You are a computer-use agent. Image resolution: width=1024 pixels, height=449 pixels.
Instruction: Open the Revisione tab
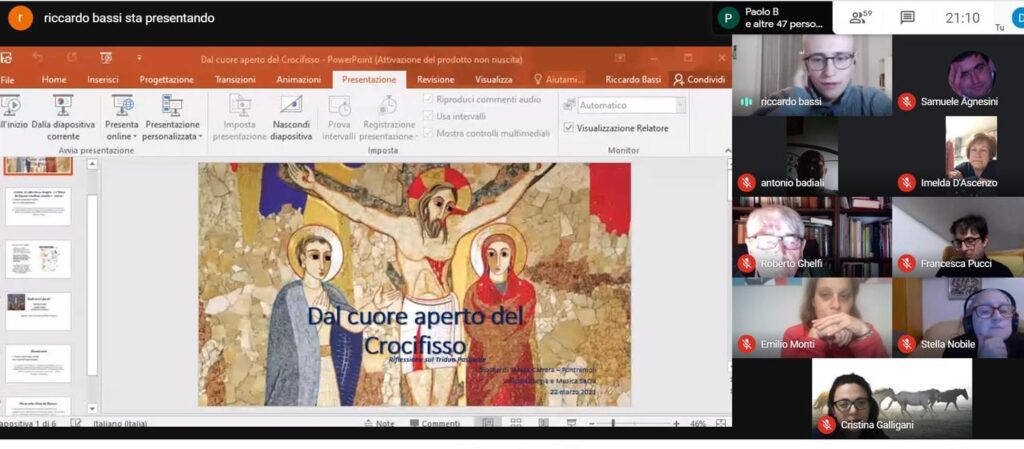coord(436,80)
